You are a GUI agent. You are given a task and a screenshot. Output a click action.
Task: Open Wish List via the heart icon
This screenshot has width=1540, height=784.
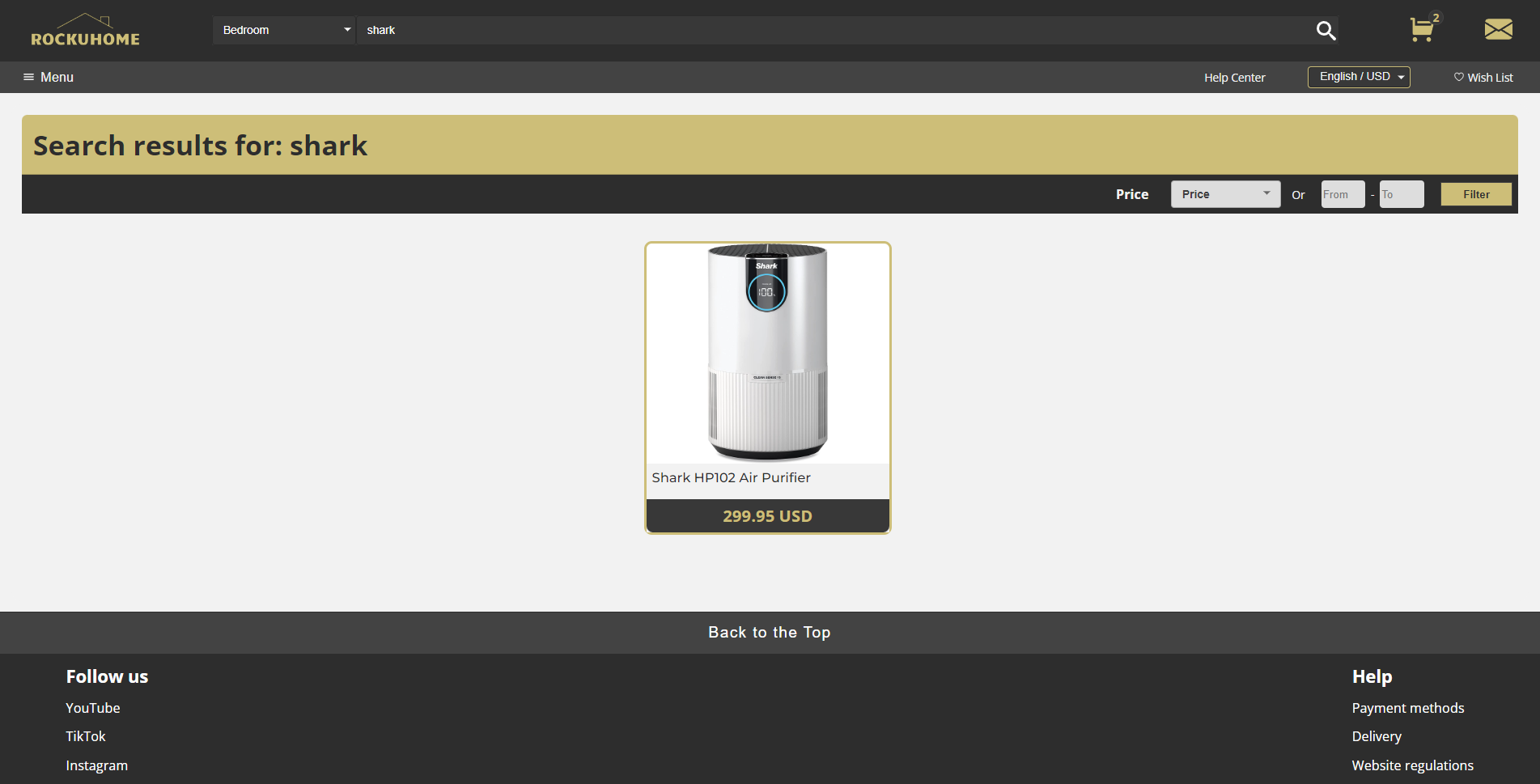[1483, 77]
